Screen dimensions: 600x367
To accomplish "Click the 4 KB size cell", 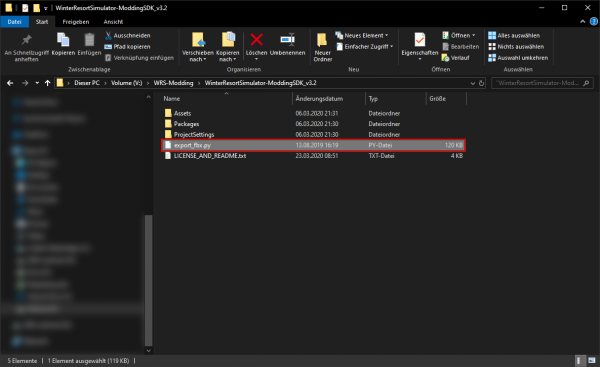I will [x=457, y=156].
